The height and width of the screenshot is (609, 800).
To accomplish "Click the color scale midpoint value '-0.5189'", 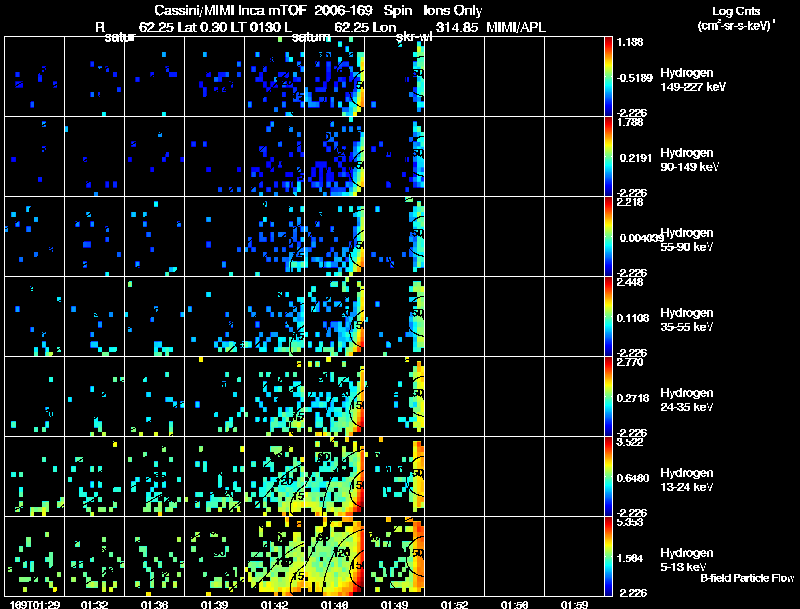I will pyautogui.click(x=635, y=78).
